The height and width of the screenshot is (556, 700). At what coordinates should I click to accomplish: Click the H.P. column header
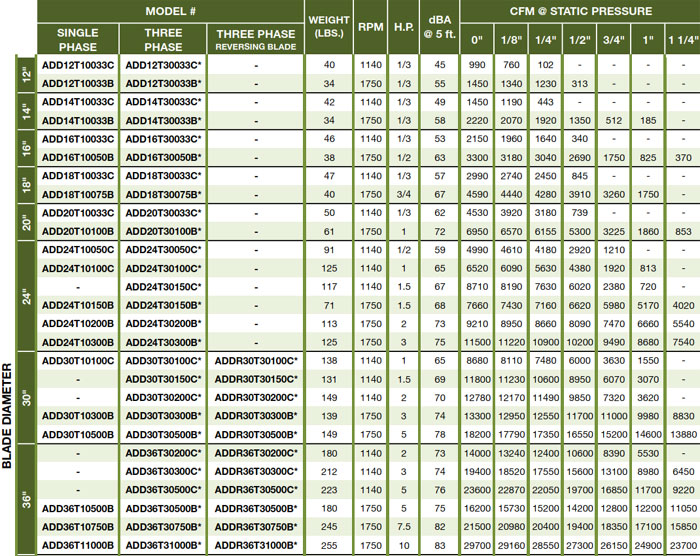pyautogui.click(x=404, y=27)
